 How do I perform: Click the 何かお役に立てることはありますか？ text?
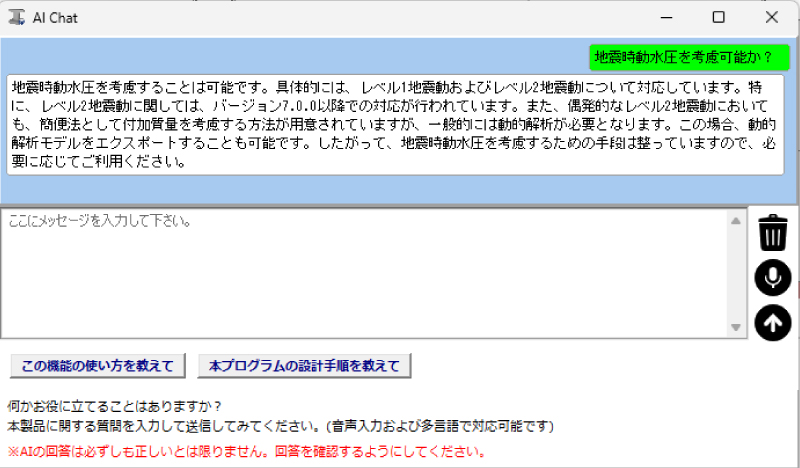[115, 407]
